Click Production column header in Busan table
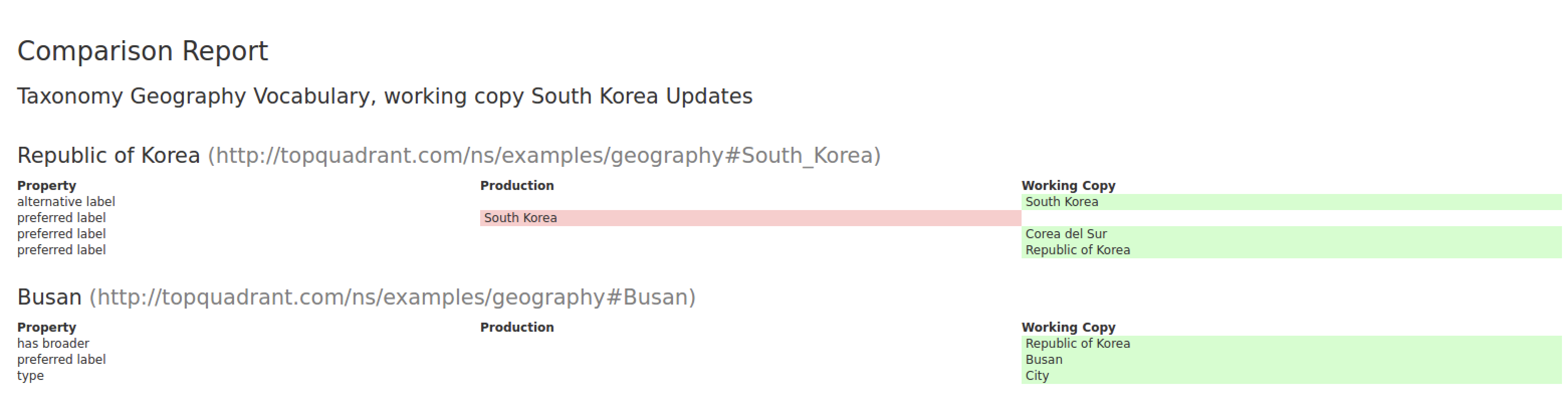 coord(517,327)
